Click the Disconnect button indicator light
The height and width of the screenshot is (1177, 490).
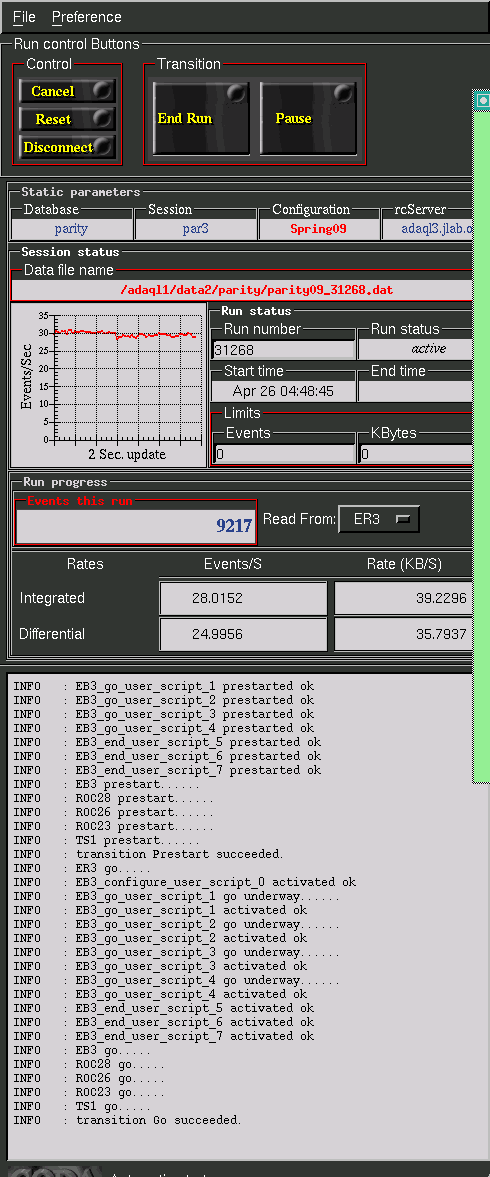103,146
